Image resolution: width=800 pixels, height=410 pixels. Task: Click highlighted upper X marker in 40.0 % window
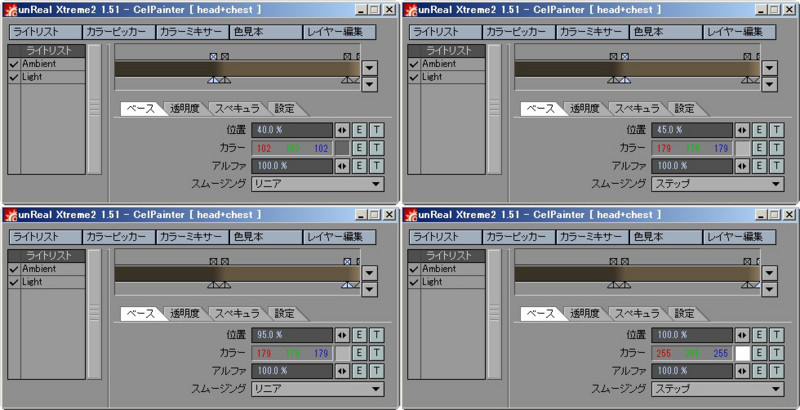tap(214, 57)
